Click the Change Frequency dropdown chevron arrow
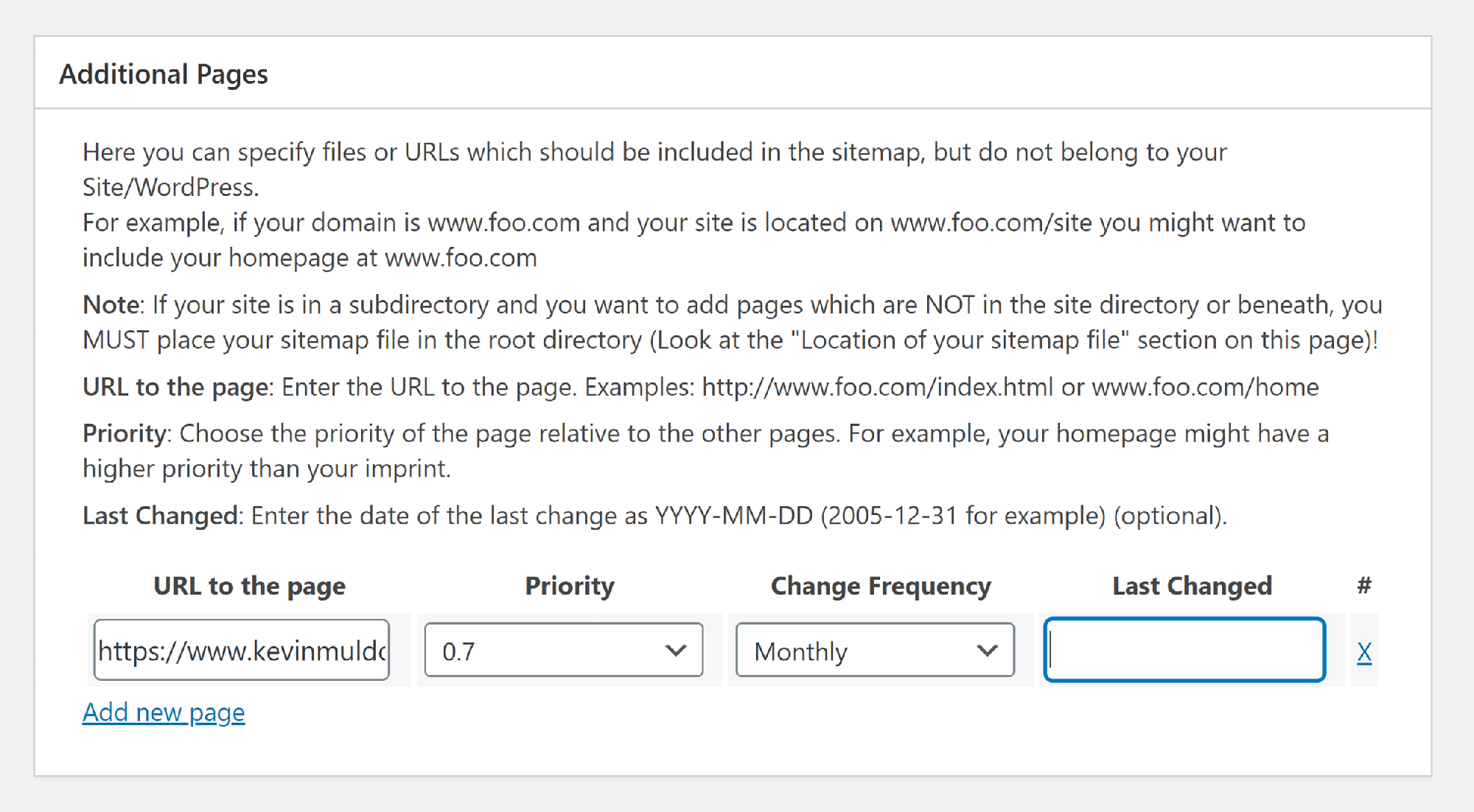The width and height of the screenshot is (1474, 812). tap(987, 651)
